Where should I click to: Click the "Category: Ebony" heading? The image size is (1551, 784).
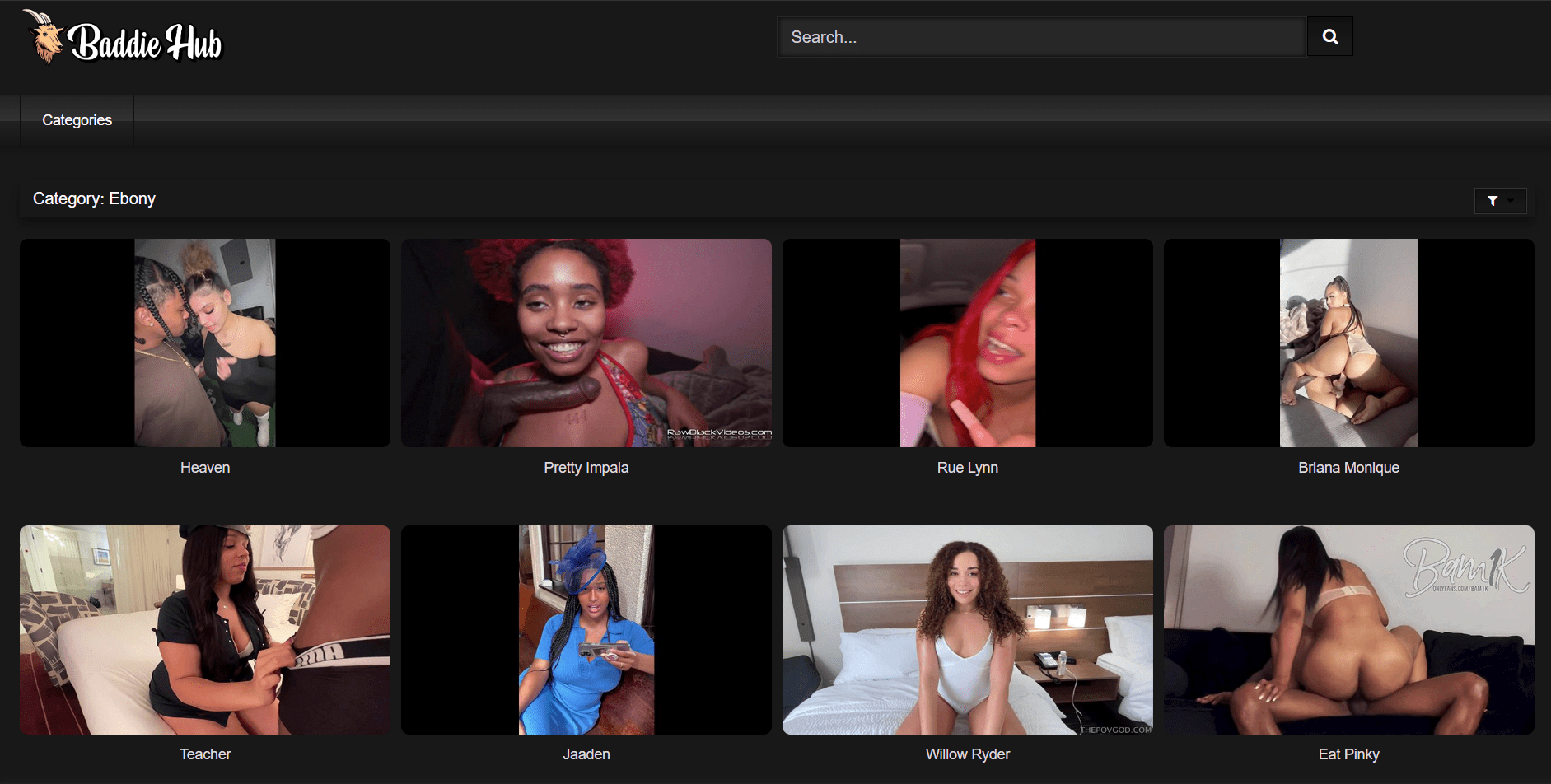(94, 198)
